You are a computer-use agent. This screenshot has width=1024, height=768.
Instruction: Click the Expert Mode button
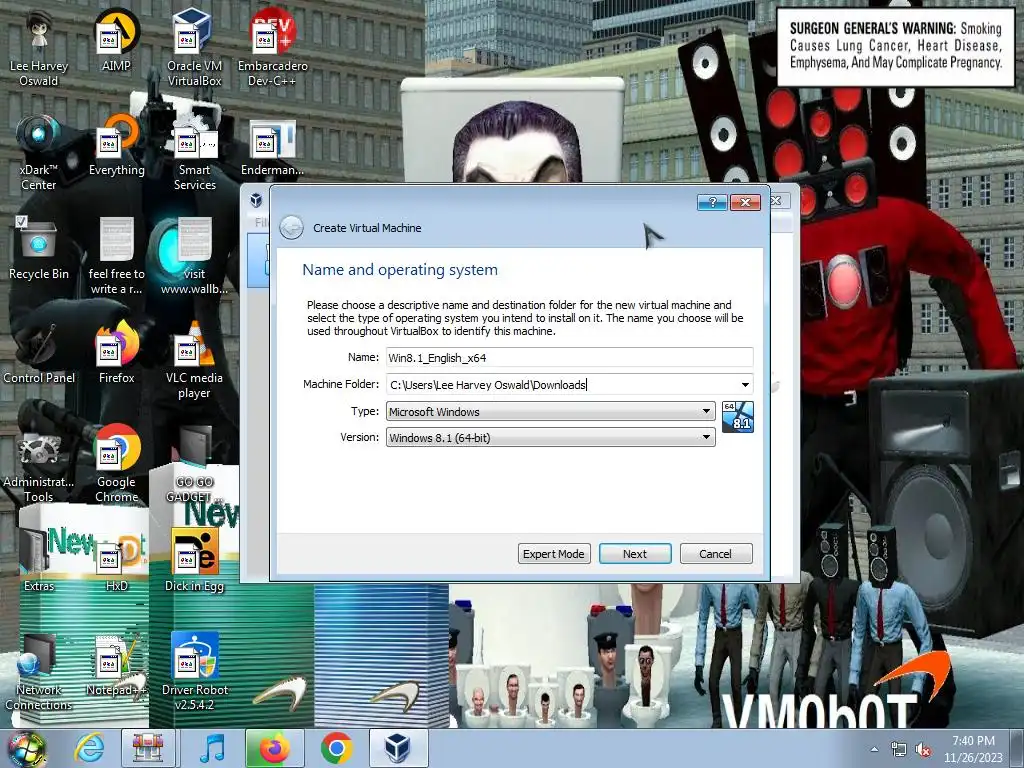[x=554, y=554]
